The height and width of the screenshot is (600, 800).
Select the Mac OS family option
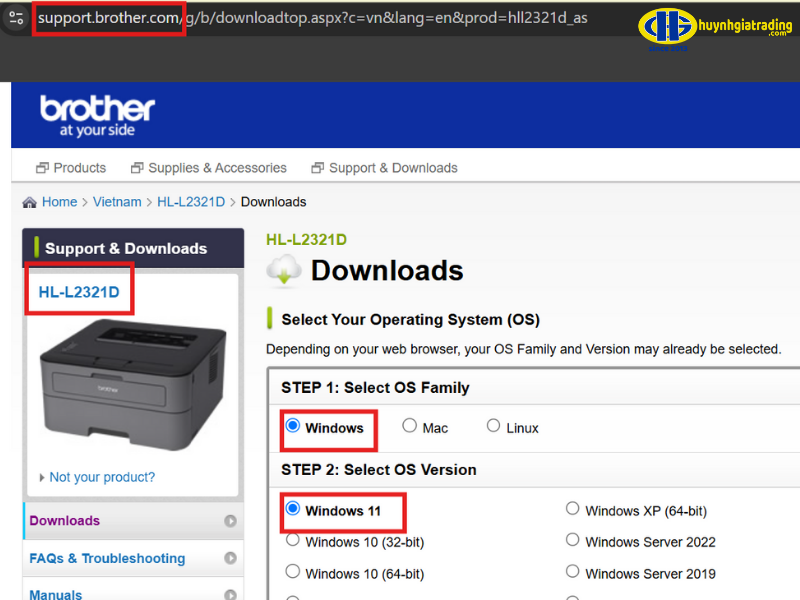point(410,426)
